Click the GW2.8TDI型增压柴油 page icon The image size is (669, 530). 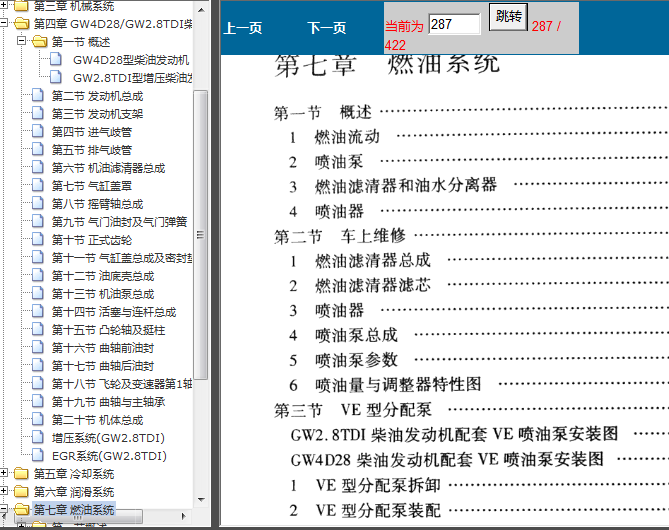[x=55, y=77]
